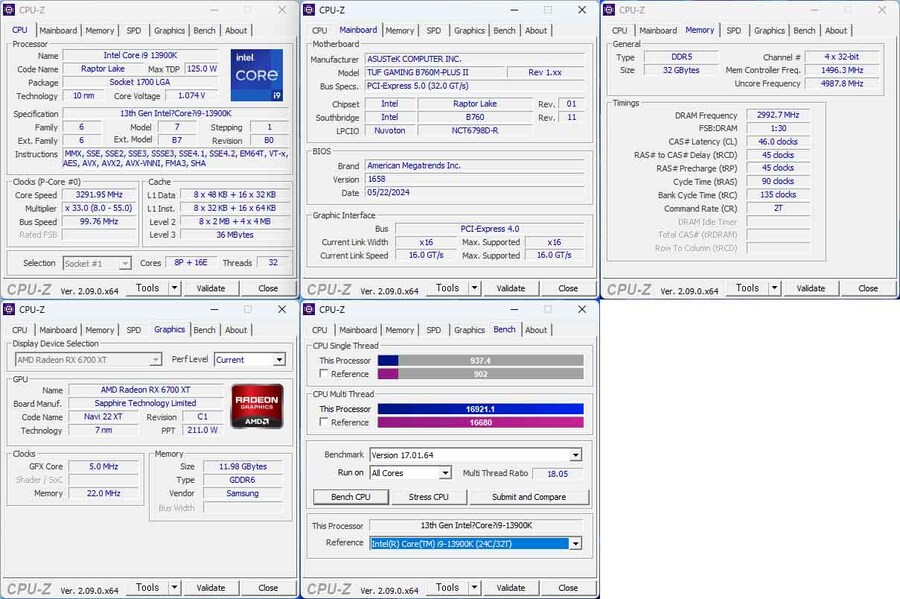Click the AMD Radeon Graphics logo

point(260,406)
